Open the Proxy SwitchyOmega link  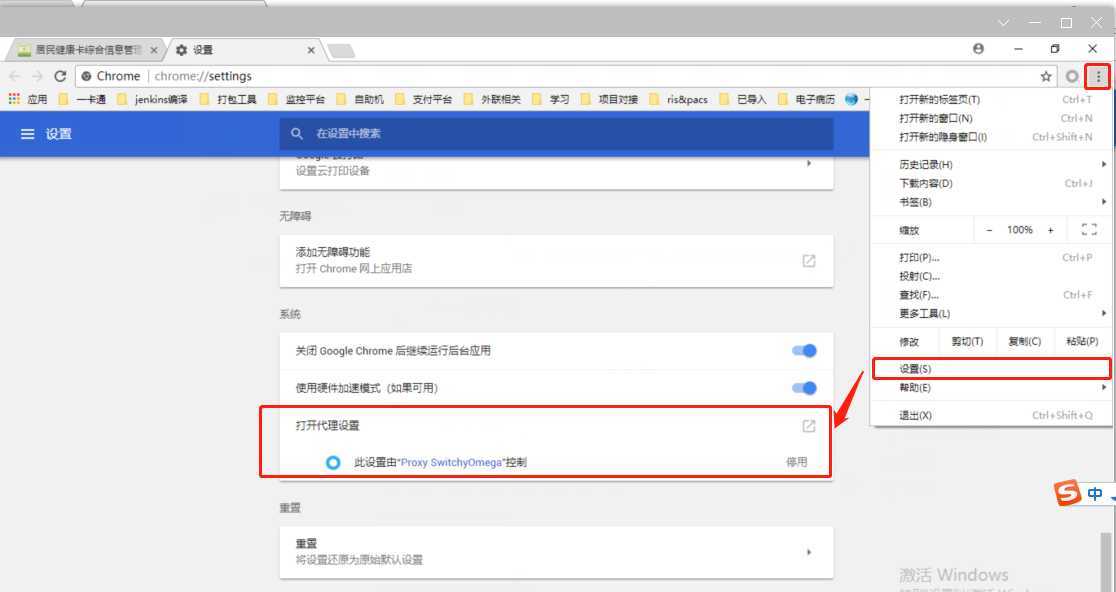click(451, 462)
